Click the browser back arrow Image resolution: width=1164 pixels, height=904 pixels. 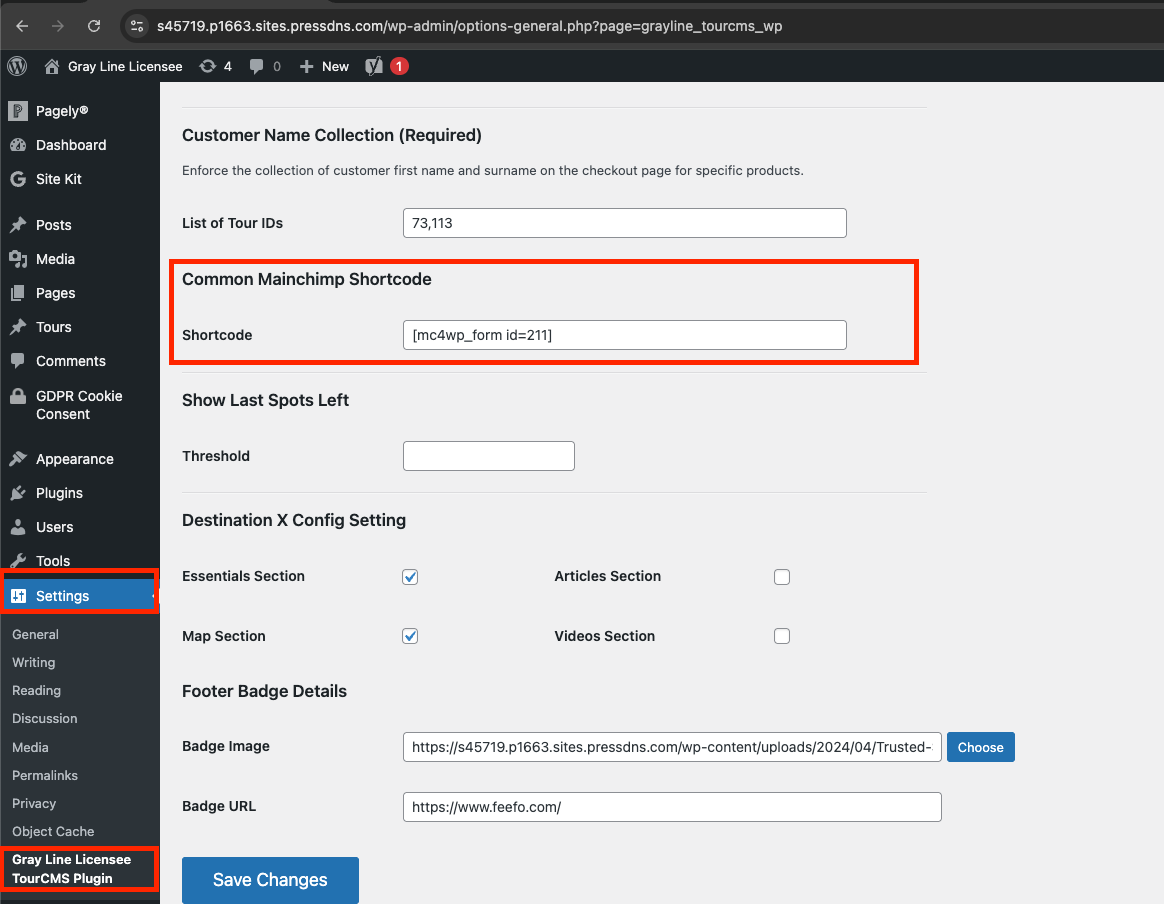pyautogui.click(x=22, y=26)
